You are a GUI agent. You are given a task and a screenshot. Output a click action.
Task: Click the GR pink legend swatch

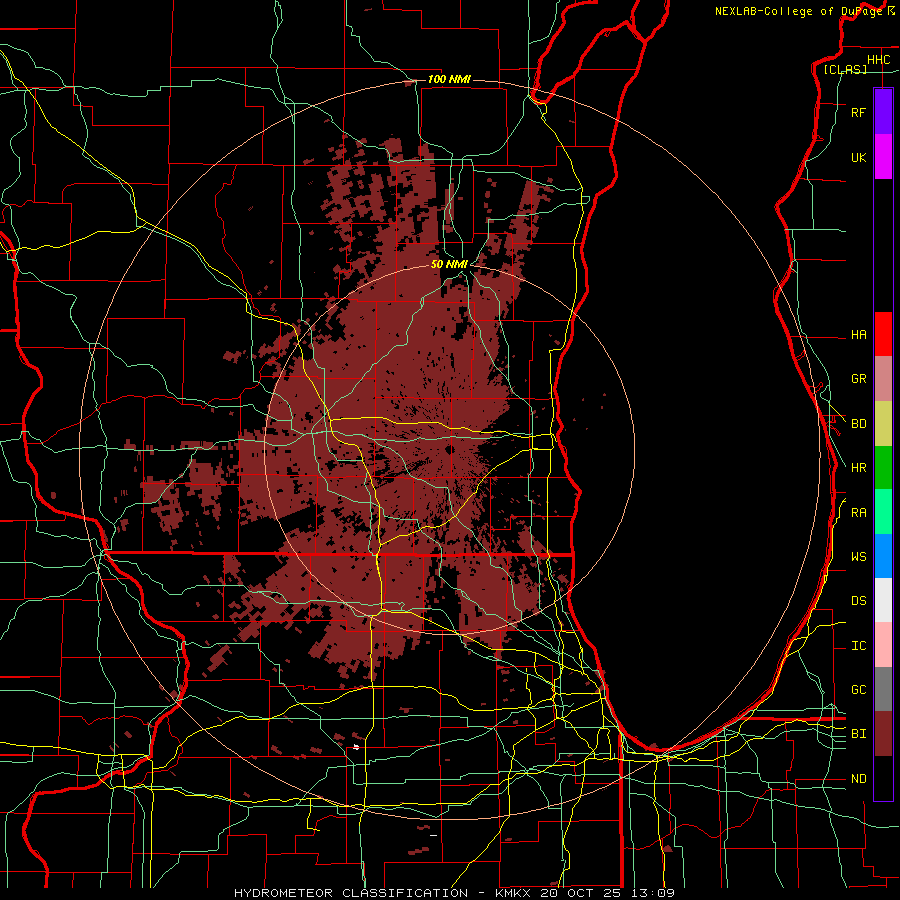point(883,379)
